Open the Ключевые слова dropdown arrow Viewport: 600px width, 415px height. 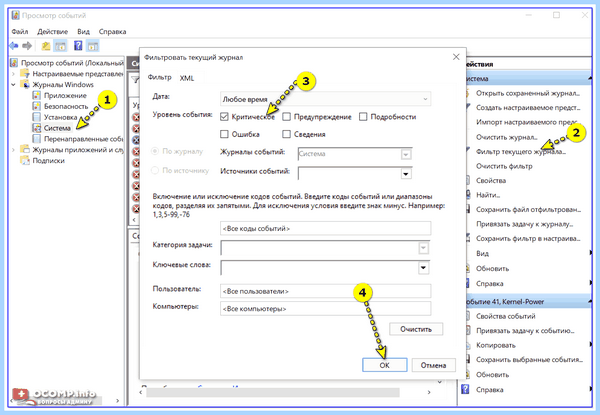[x=423, y=267]
